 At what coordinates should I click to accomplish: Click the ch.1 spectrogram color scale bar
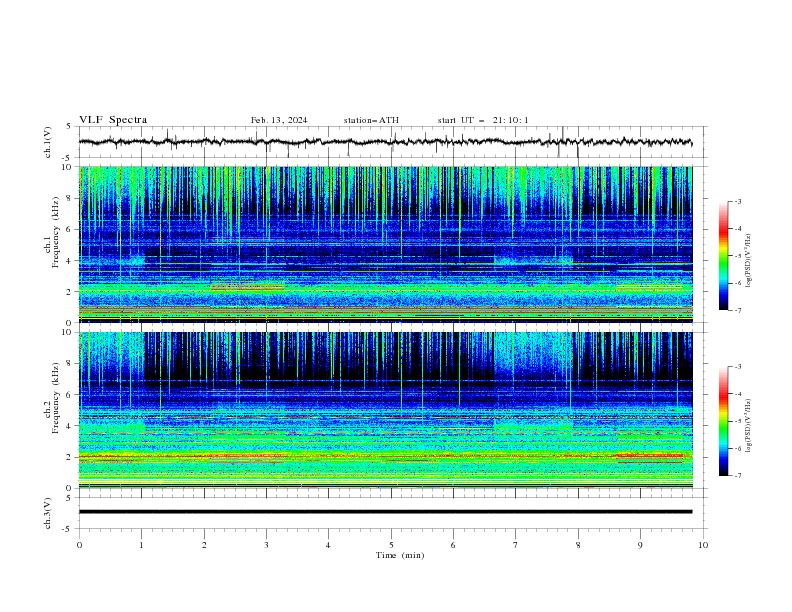[x=723, y=256]
